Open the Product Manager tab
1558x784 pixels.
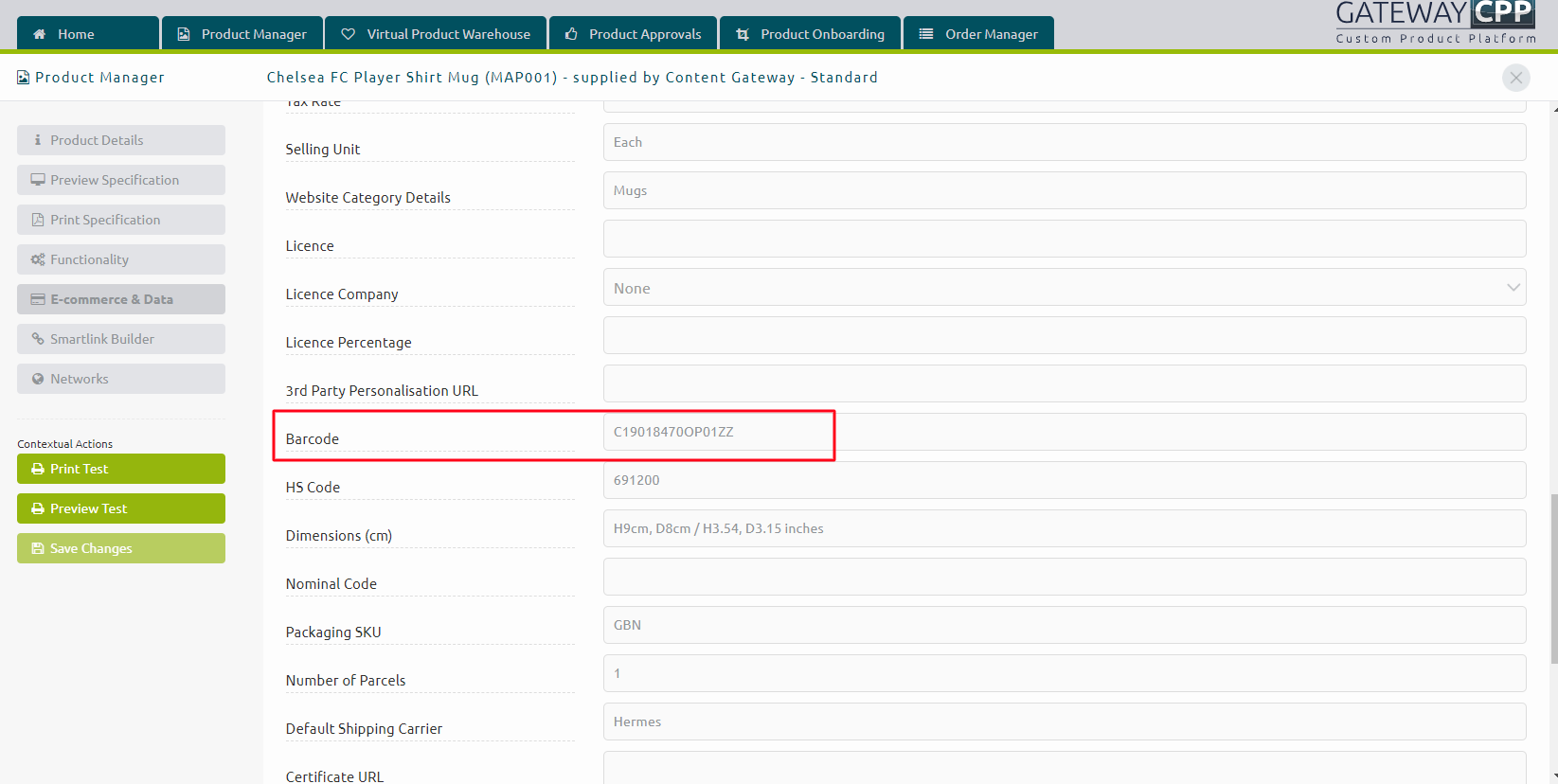click(242, 33)
